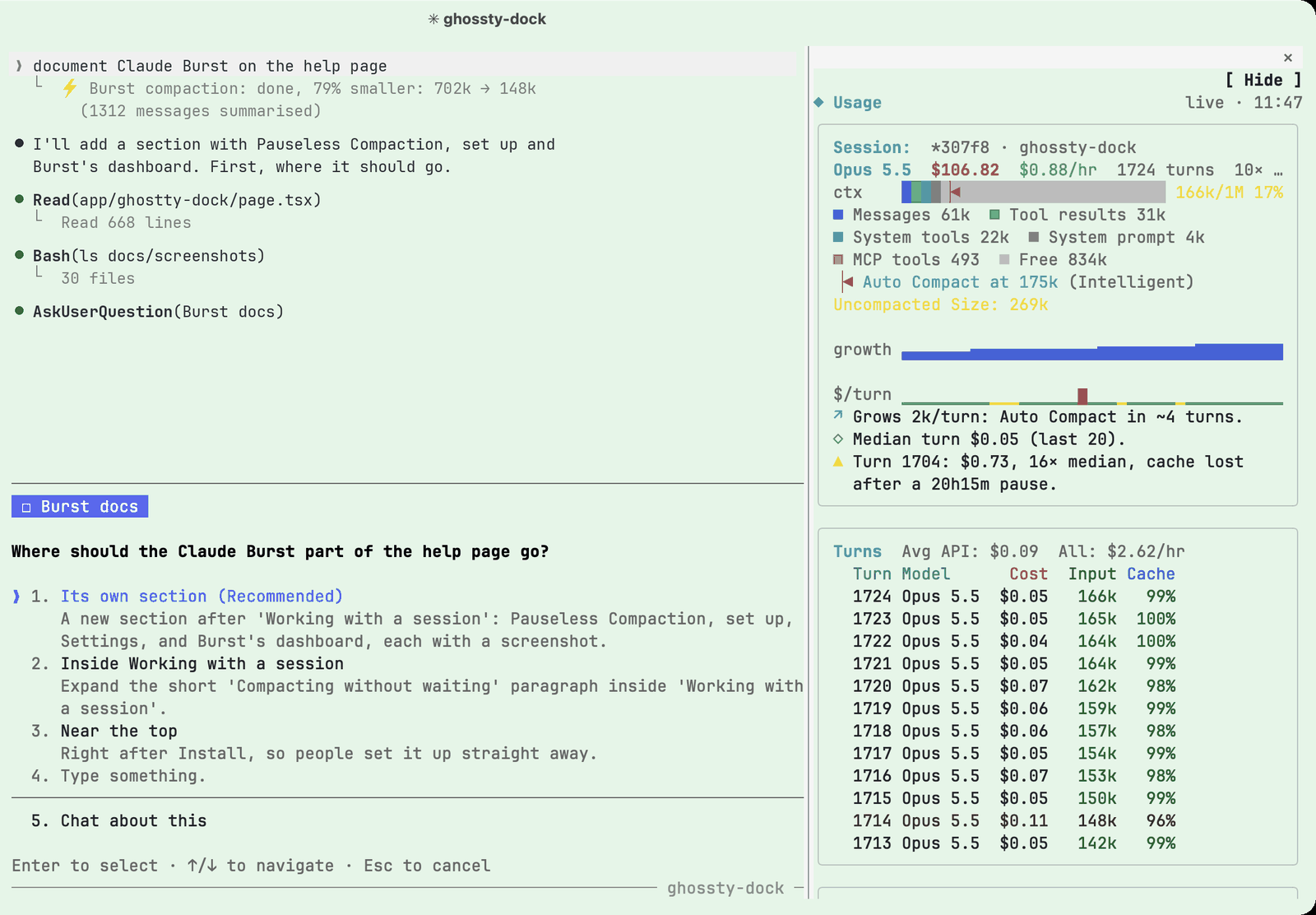Click the Grows 2k/turn arrow icon
Image resolution: width=1316 pixels, height=915 pixels.
tap(838, 416)
